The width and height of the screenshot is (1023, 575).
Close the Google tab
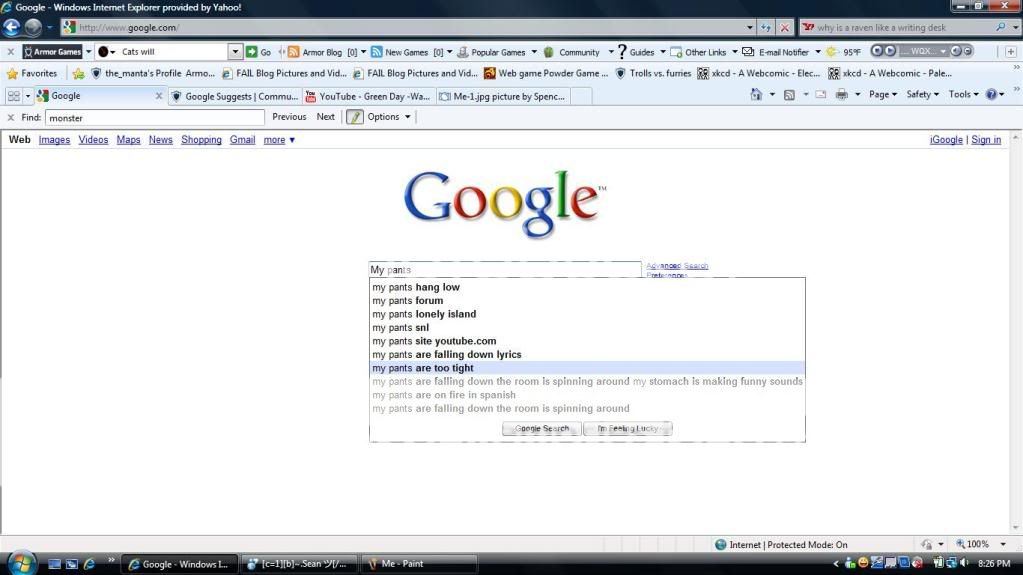click(x=159, y=96)
